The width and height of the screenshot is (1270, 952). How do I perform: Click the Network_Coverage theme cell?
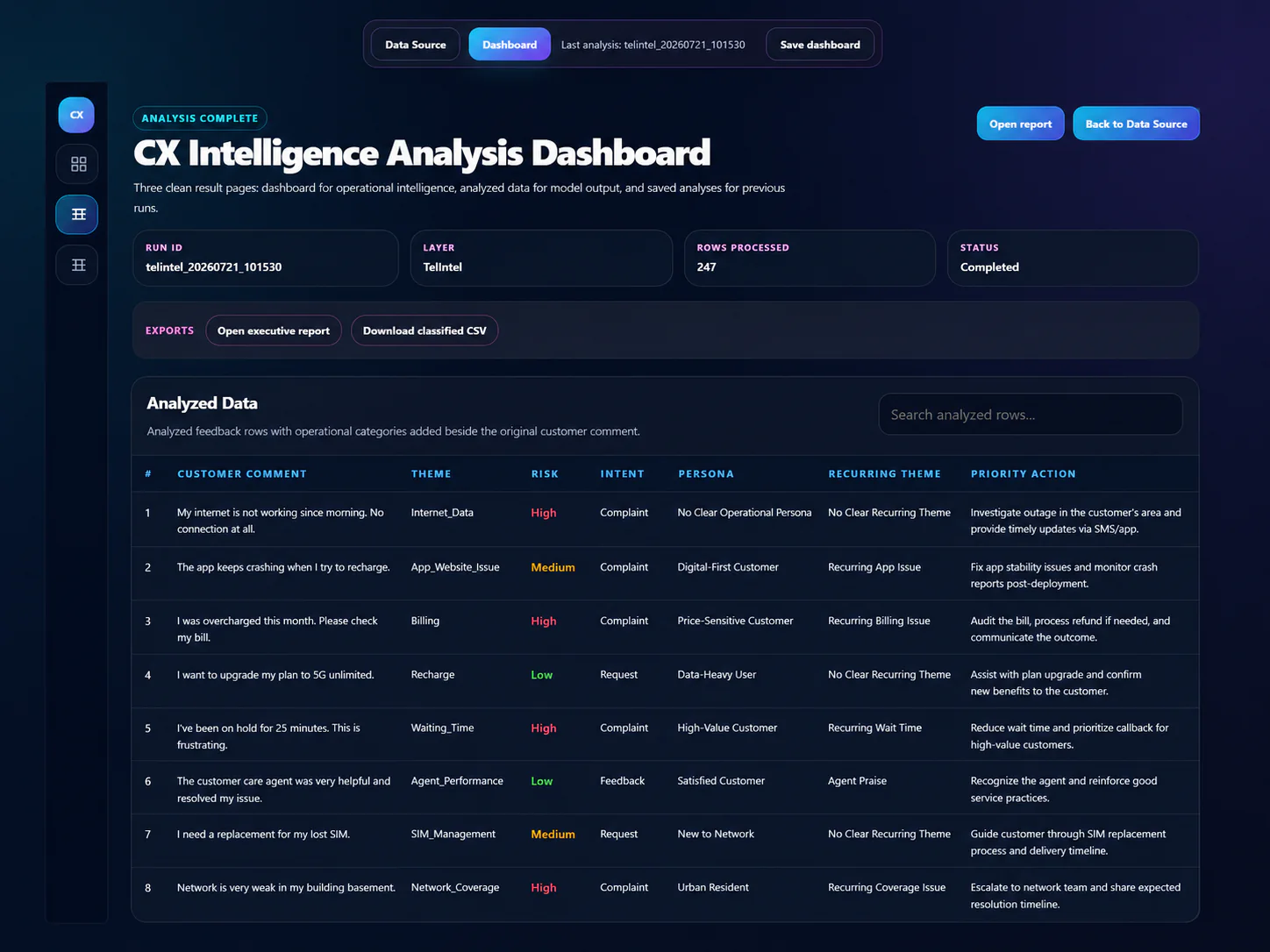click(455, 888)
